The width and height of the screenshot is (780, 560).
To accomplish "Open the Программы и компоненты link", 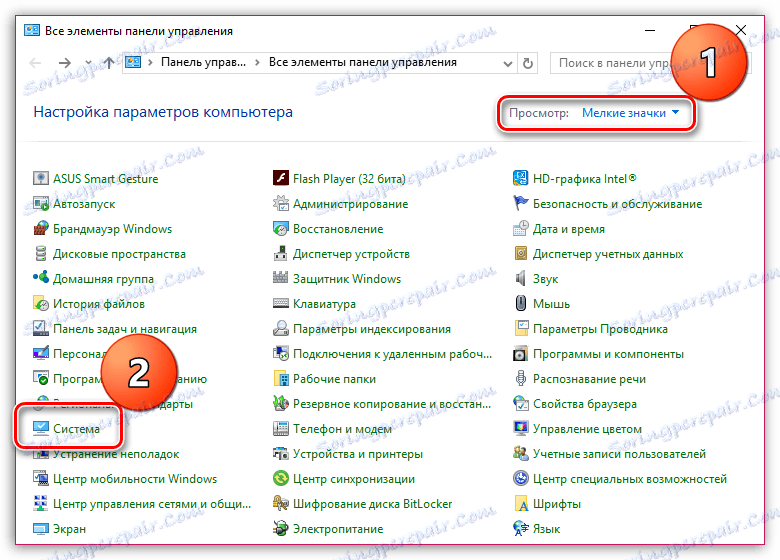I will point(608,354).
